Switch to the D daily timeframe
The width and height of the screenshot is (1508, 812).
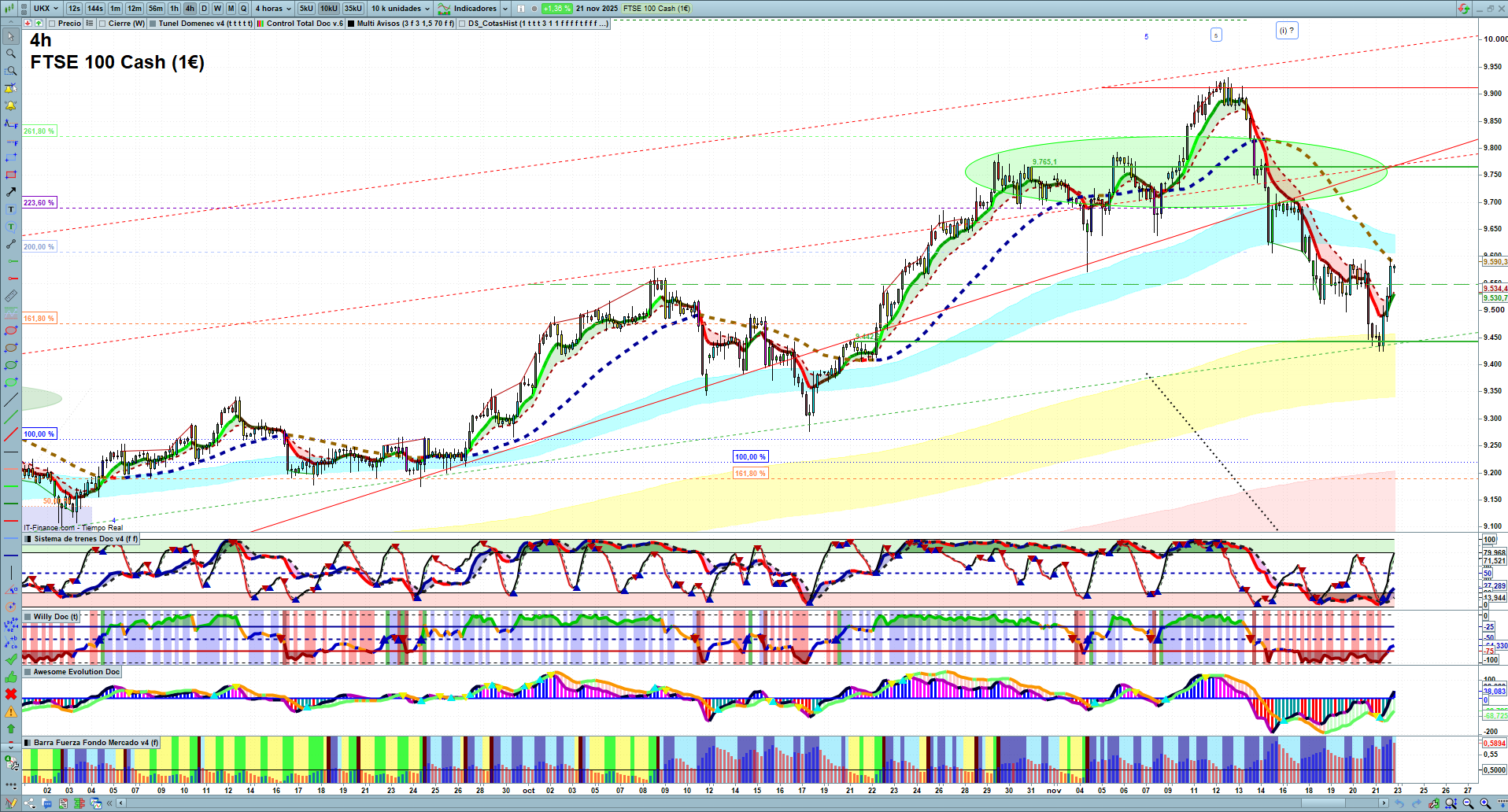(x=204, y=9)
